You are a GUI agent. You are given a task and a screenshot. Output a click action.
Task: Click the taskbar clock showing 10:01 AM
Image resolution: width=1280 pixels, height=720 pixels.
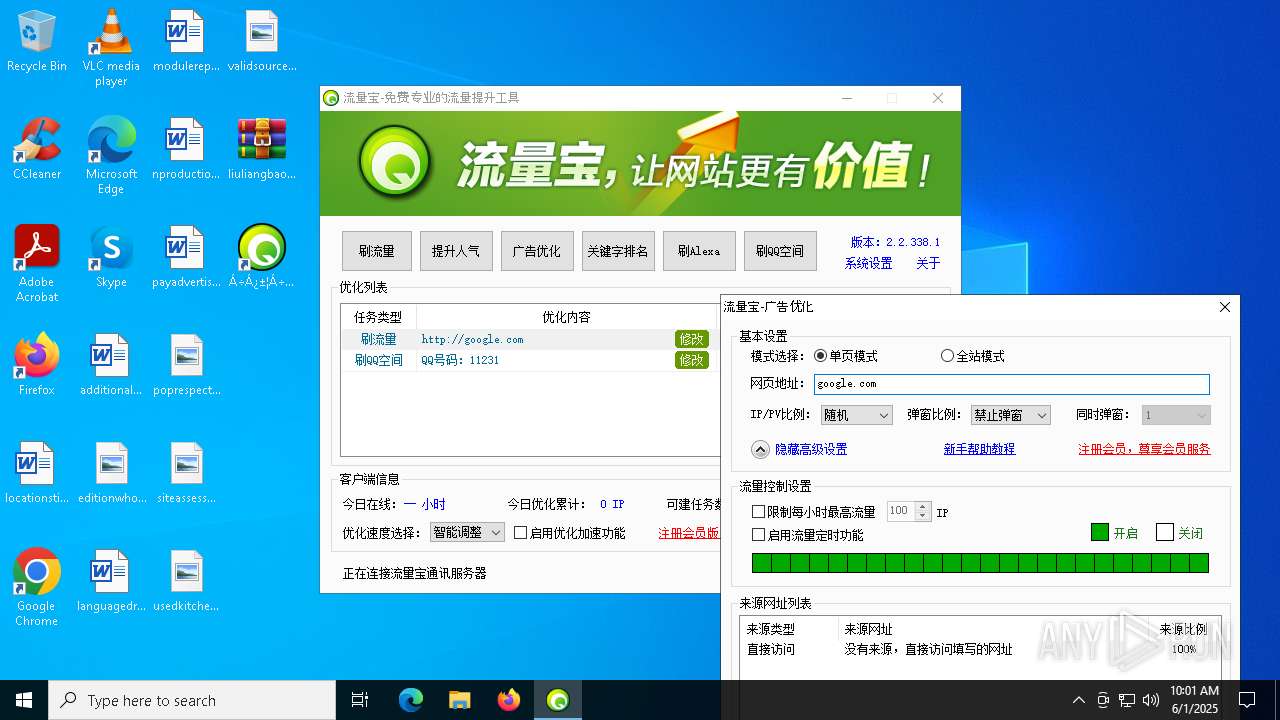[x=1194, y=700]
